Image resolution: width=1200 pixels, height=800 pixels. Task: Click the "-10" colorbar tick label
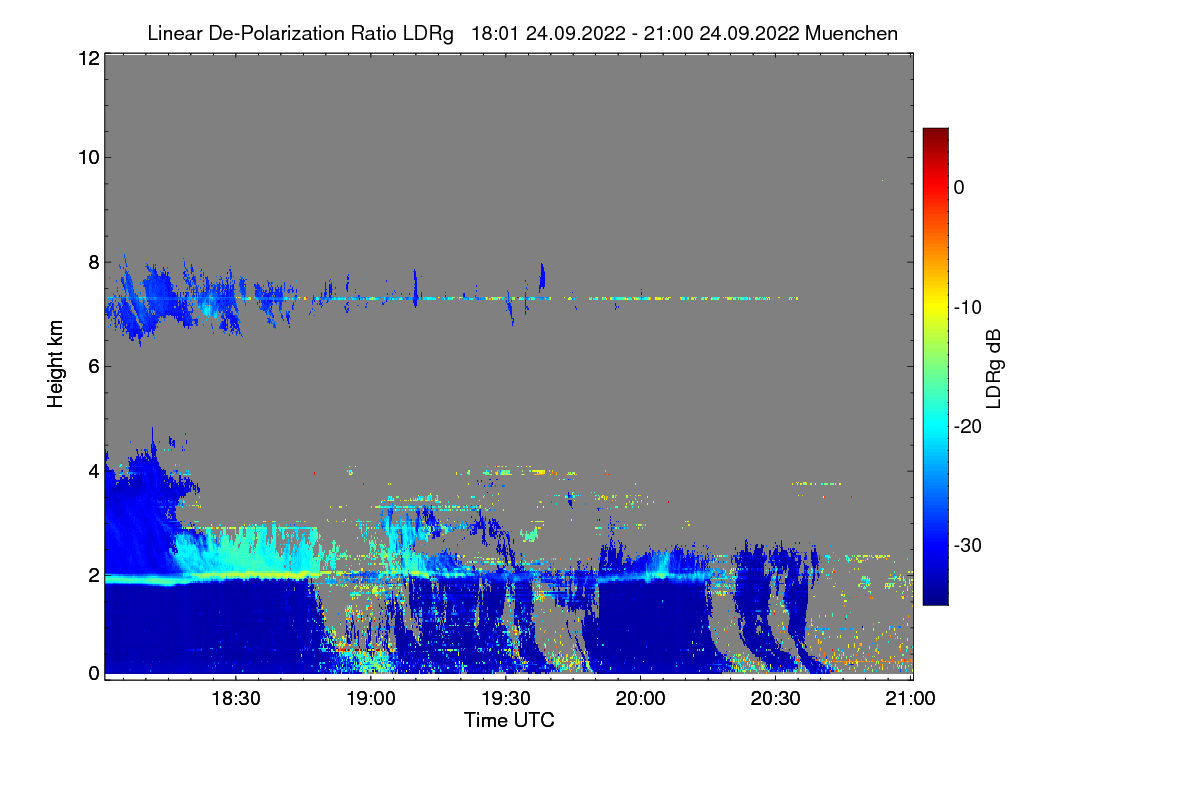pyautogui.click(x=969, y=307)
